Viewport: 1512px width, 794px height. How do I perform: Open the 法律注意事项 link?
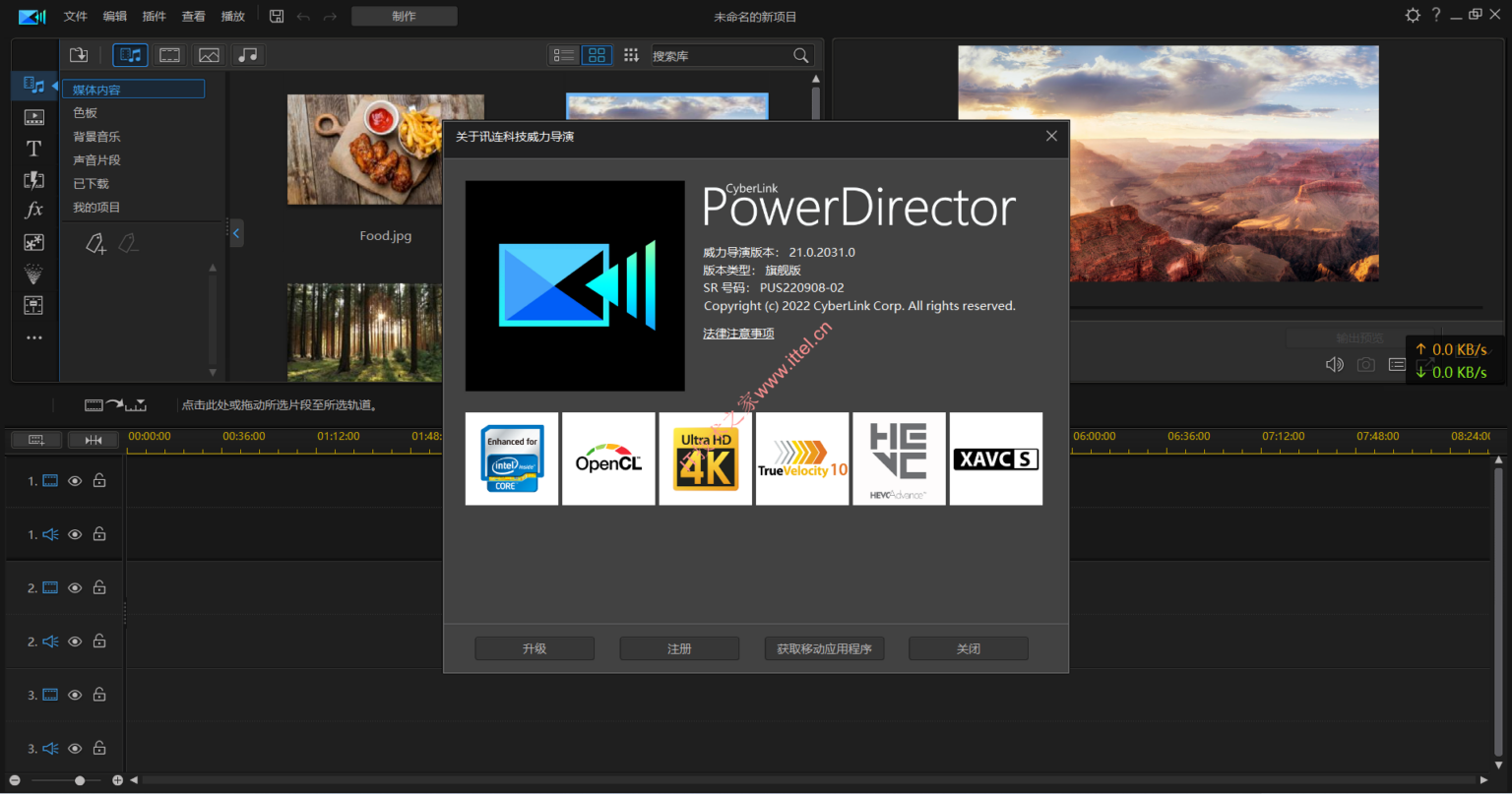click(738, 334)
